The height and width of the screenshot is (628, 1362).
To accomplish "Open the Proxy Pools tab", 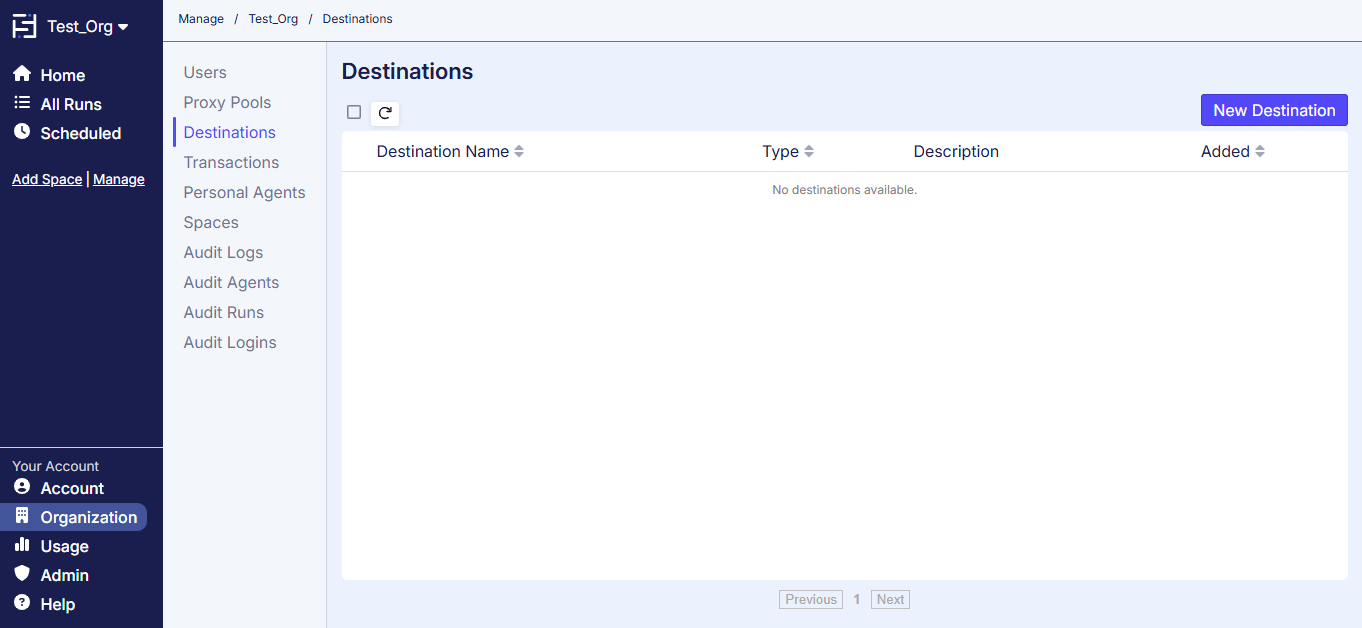I will tap(227, 102).
